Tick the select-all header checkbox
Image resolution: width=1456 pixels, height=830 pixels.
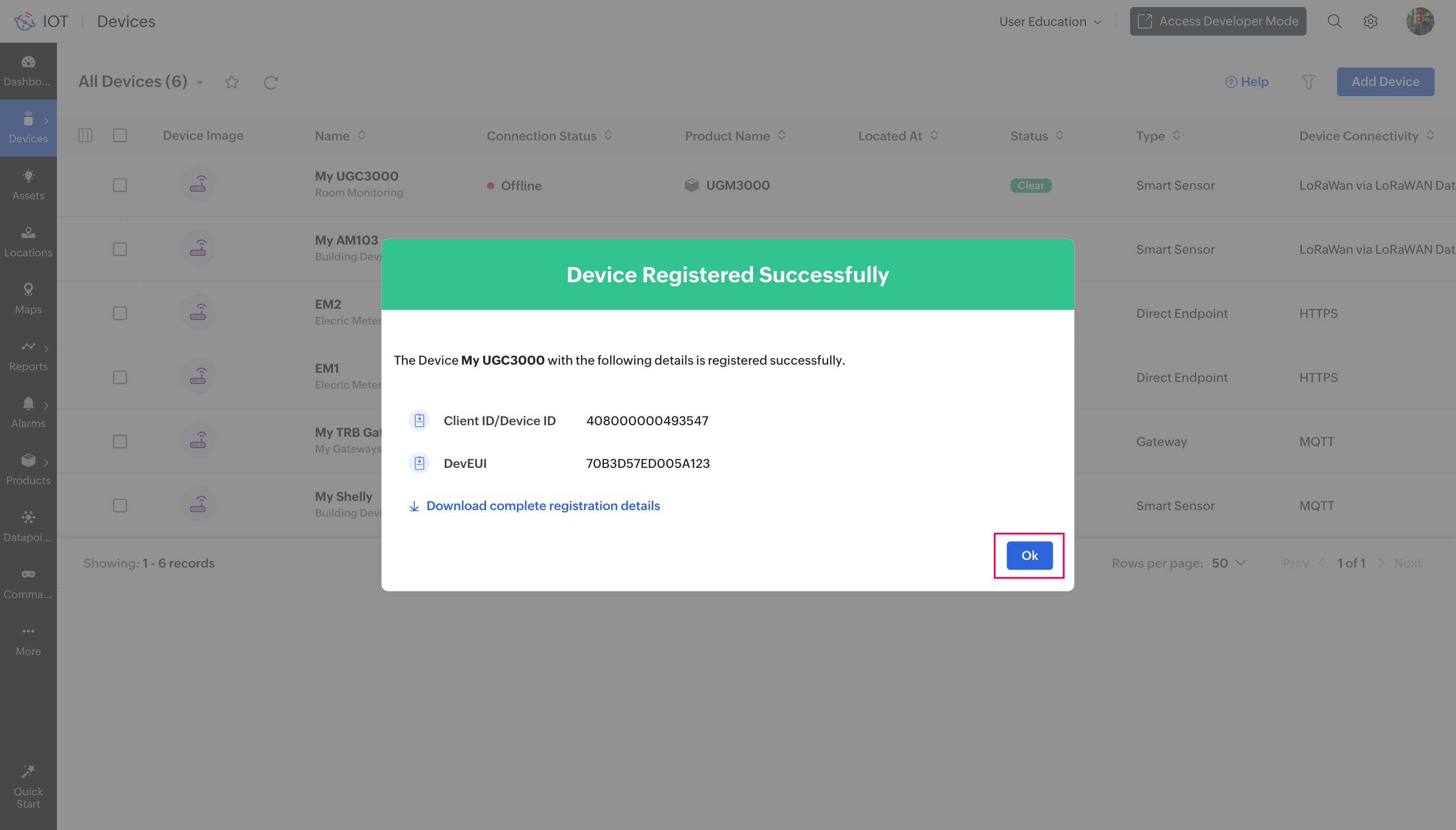click(x=119, y=136)
